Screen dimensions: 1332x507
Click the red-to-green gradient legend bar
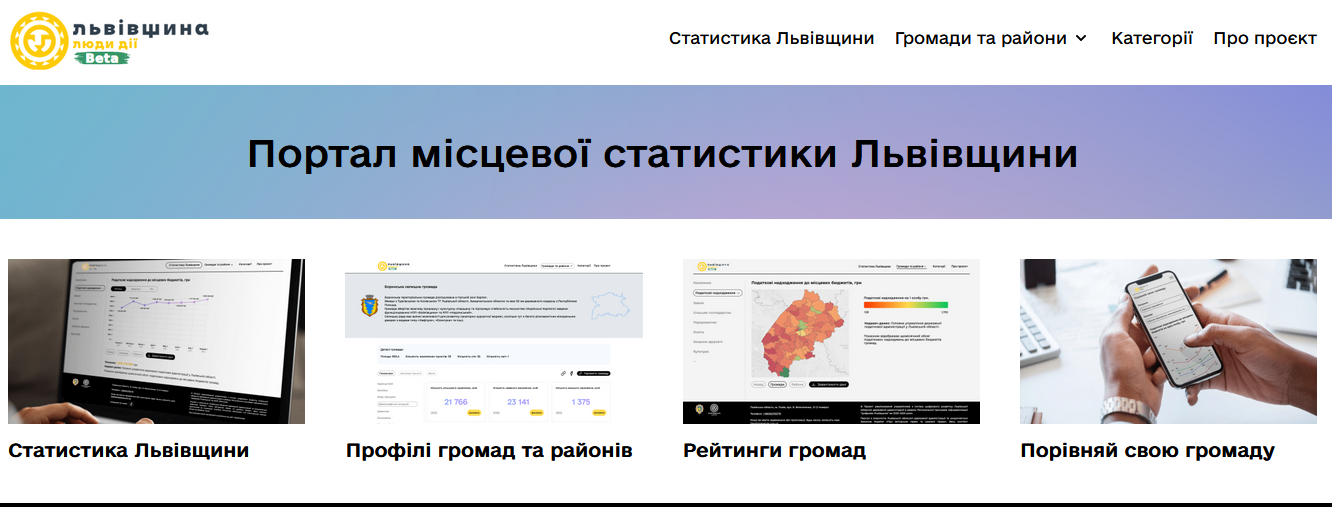click(x=905, y=304)
